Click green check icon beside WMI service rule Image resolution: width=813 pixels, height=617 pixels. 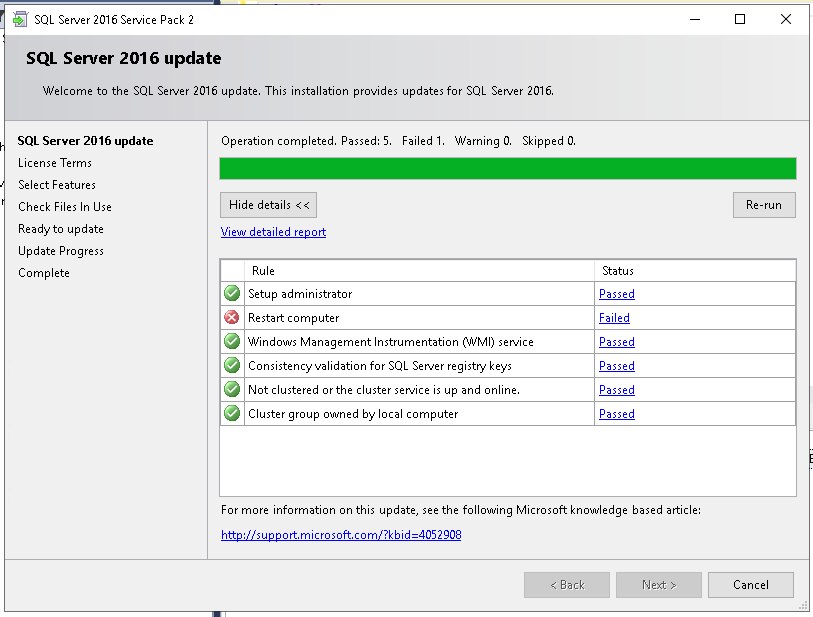tap(232, 341)
